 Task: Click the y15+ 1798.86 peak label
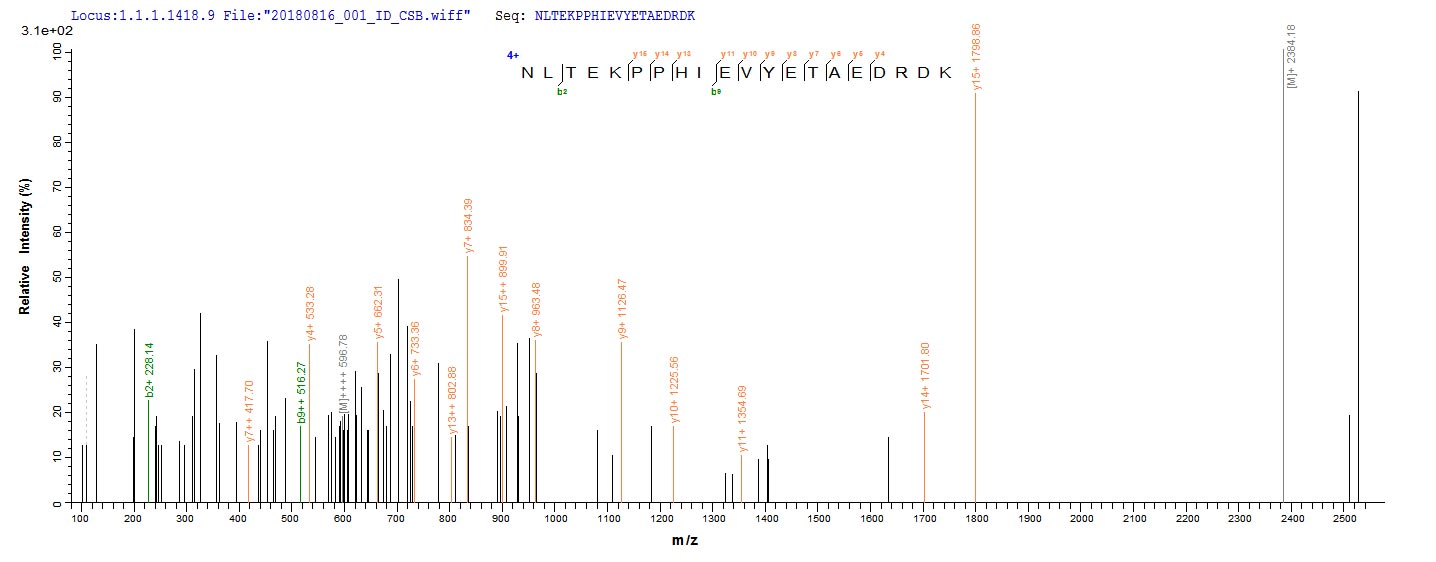976,59
